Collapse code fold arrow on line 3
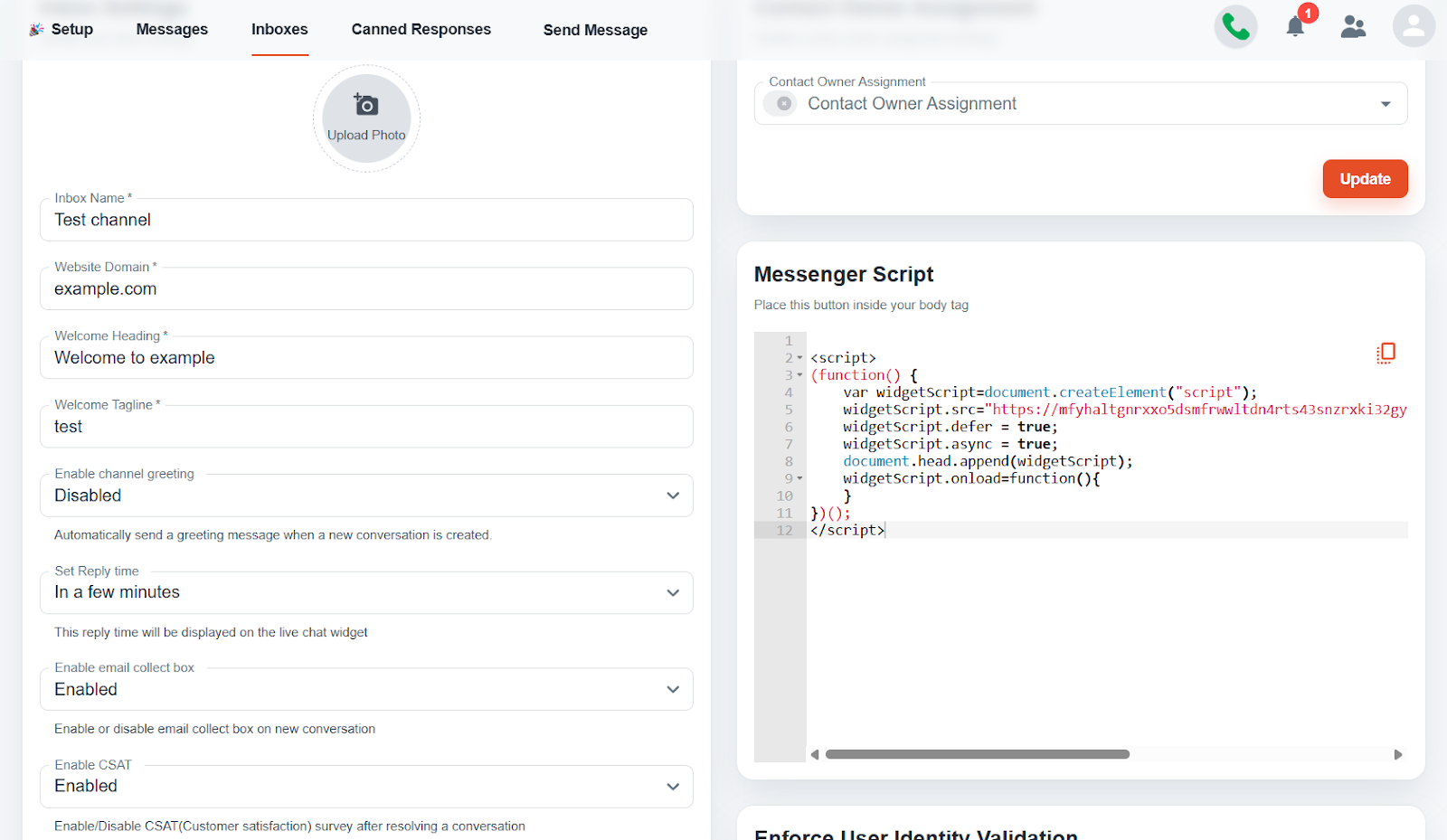 point(799,375)
